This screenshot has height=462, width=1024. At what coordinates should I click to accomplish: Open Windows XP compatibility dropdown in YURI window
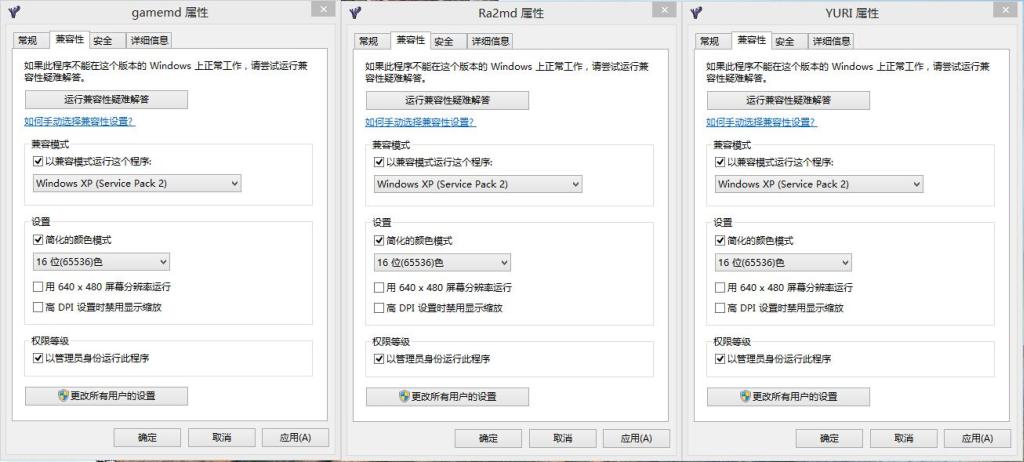(x=819, y=184)
